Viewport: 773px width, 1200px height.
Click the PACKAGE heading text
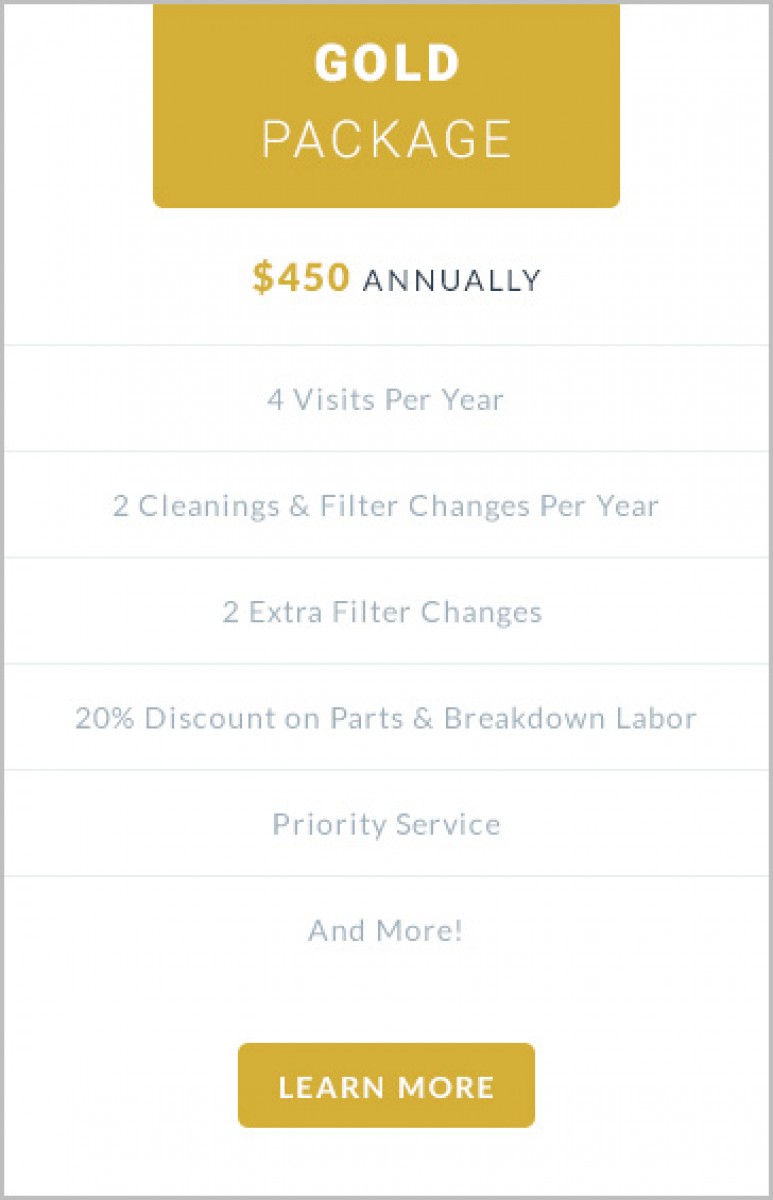point(386,140)
